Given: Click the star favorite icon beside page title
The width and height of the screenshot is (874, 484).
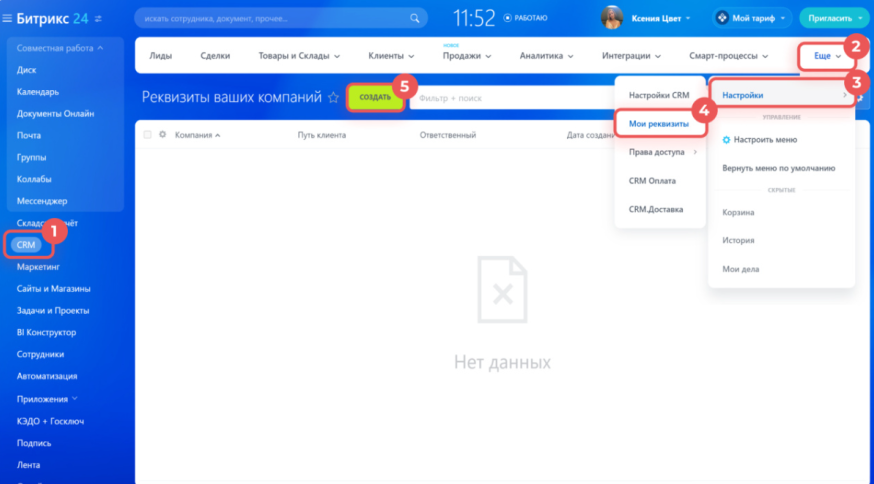Looking at the screenshot, I should [x=333, y=98].
